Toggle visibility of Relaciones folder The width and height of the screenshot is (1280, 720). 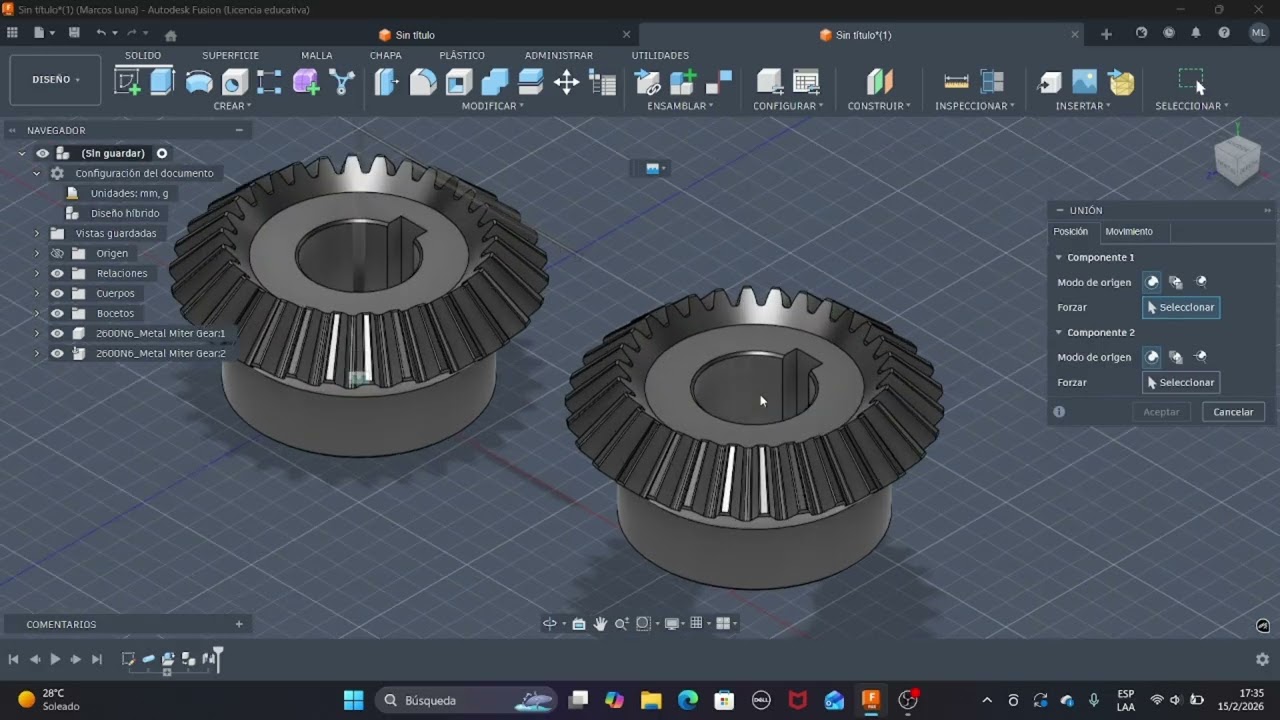click(57, 273)
